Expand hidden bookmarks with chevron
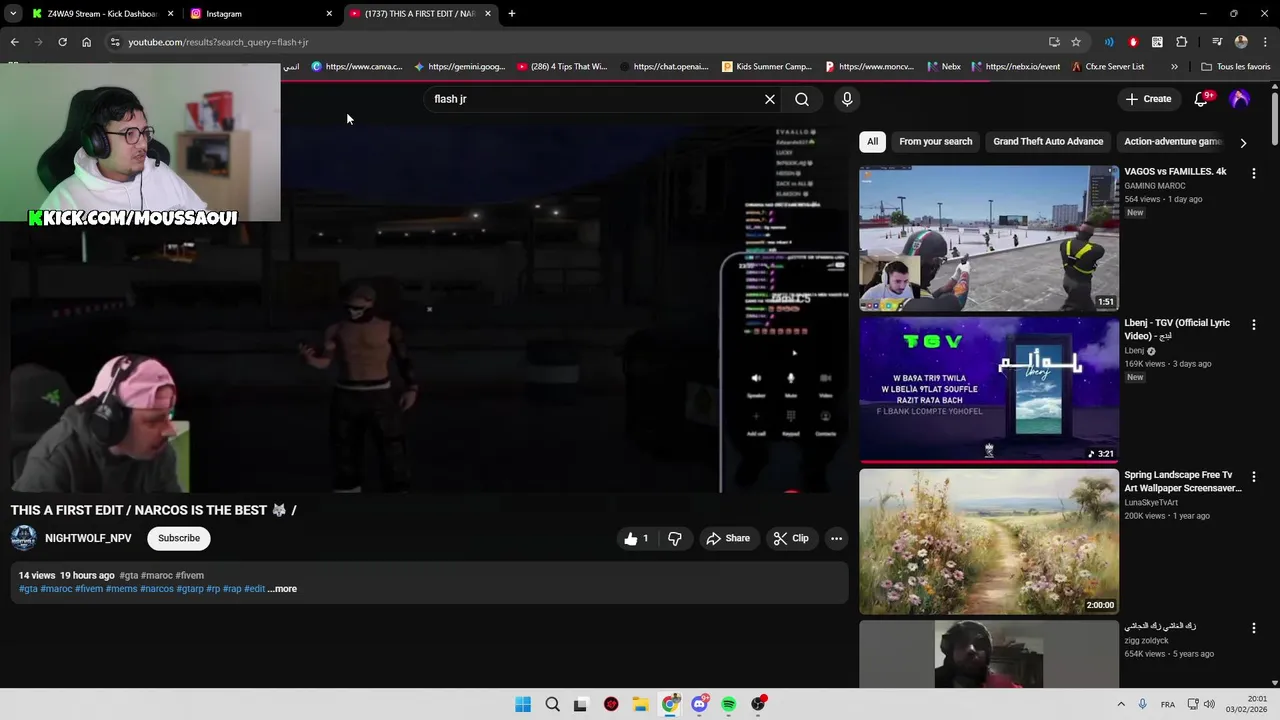The width and height of the screenshot is (1280, 720). point(1174,67)
